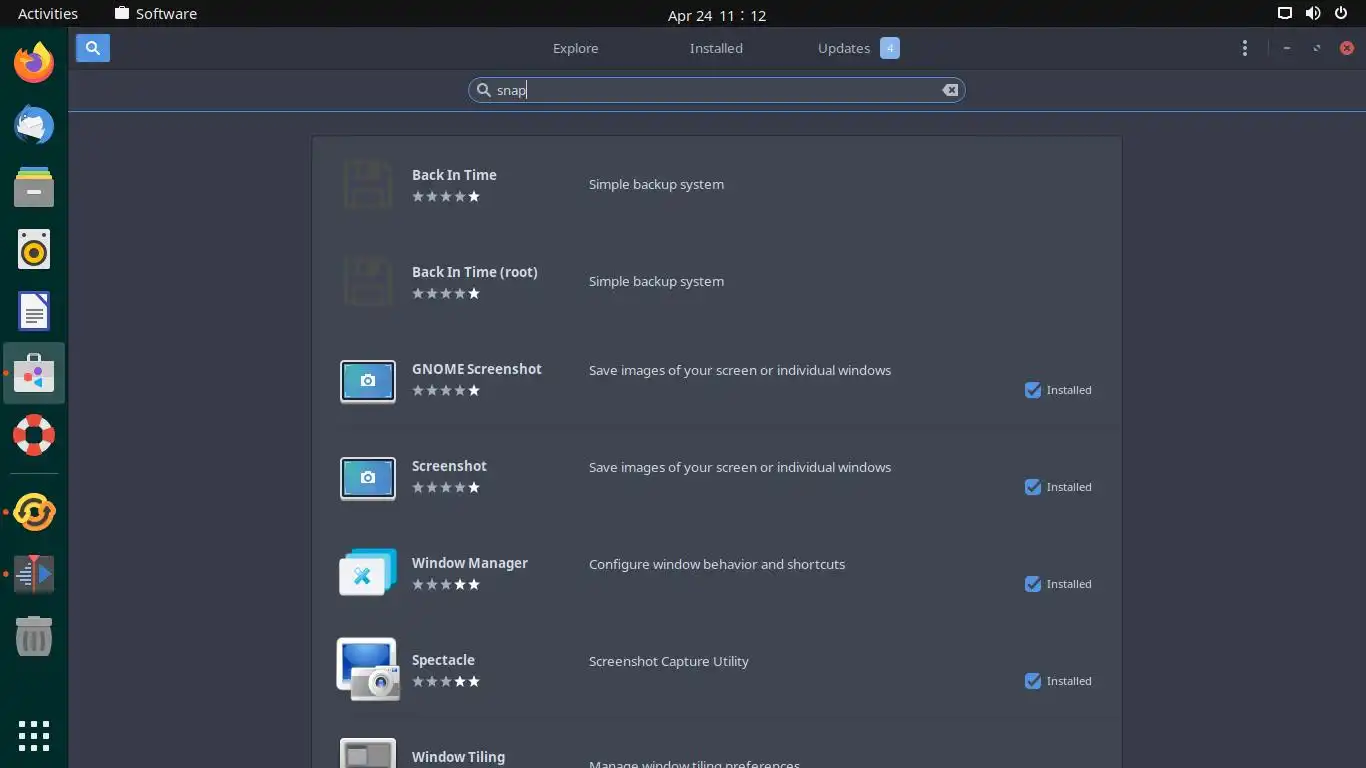1366x768 pixels.
Task: Open the Window Manager result title
Action: tap(470, 563)
